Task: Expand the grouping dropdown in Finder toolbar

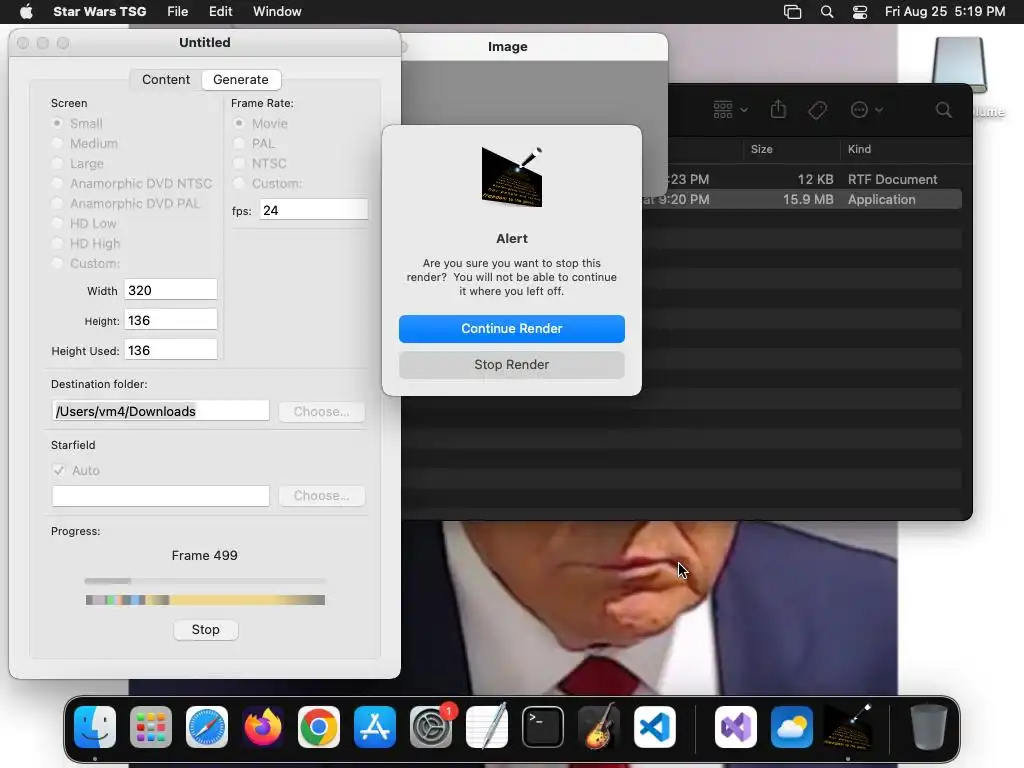Action: pyautogui.click(x=730, y=110)
